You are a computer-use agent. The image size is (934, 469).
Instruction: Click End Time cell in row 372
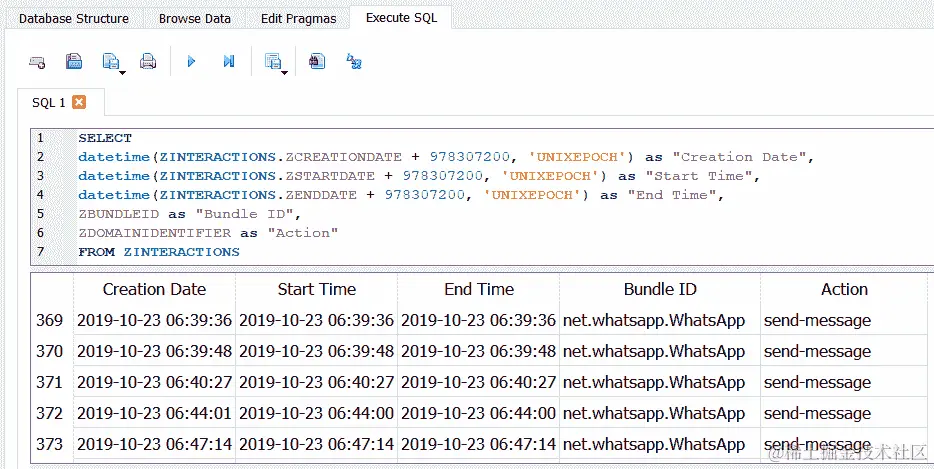(479, 414)
